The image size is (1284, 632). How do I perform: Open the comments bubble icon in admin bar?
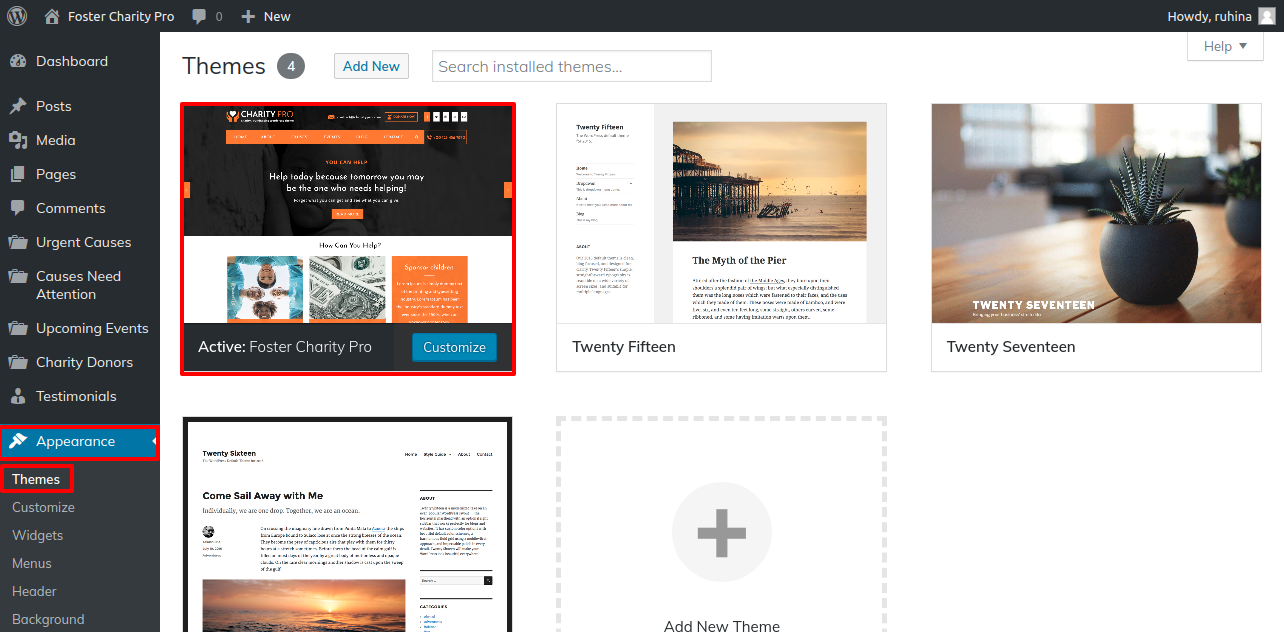tap(200, 17)
